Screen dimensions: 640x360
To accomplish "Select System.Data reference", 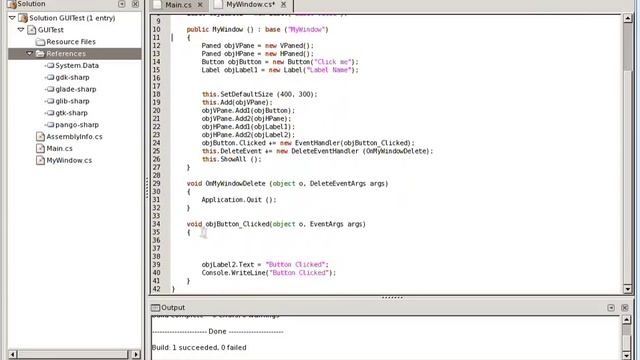I will click(77, 65).
